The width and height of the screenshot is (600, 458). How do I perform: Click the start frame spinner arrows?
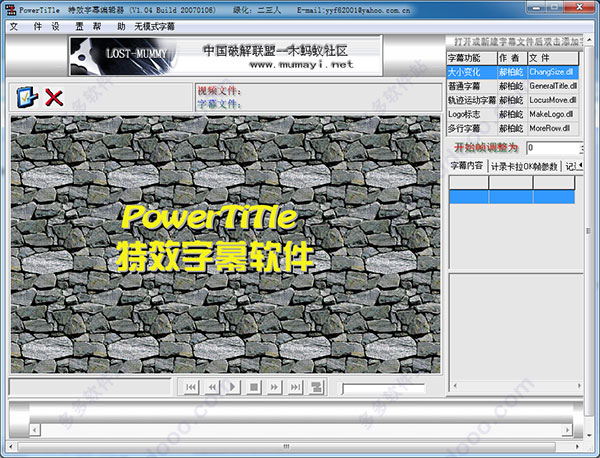click(582, 148)
